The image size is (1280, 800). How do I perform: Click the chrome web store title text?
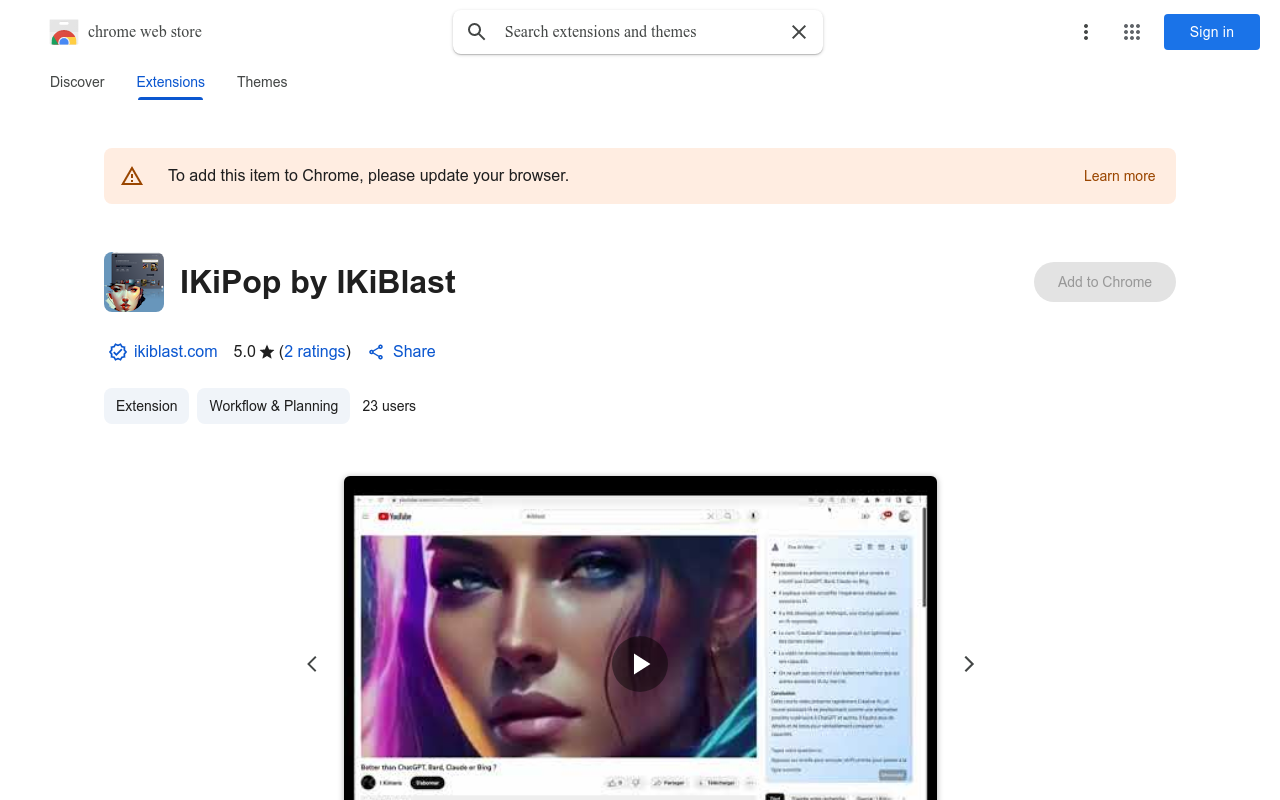(x=145, y=32)
